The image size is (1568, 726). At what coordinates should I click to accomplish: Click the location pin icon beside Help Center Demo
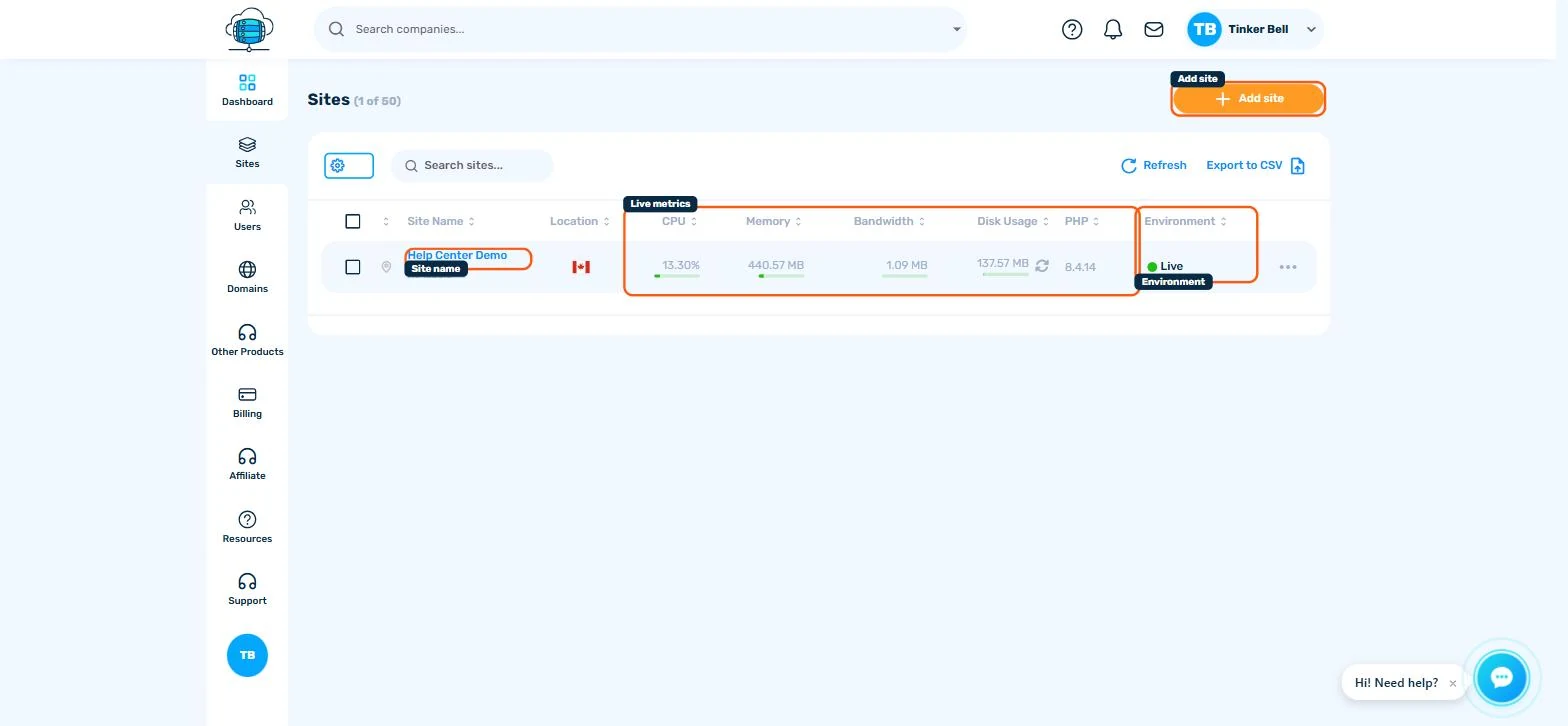(386, 267)
